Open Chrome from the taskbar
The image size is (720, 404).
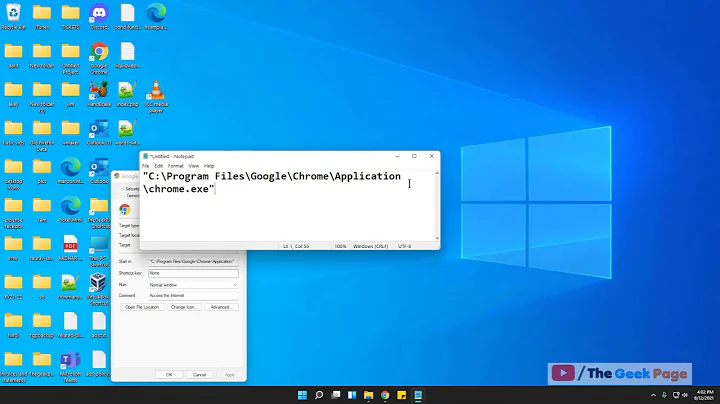(385, 395)
